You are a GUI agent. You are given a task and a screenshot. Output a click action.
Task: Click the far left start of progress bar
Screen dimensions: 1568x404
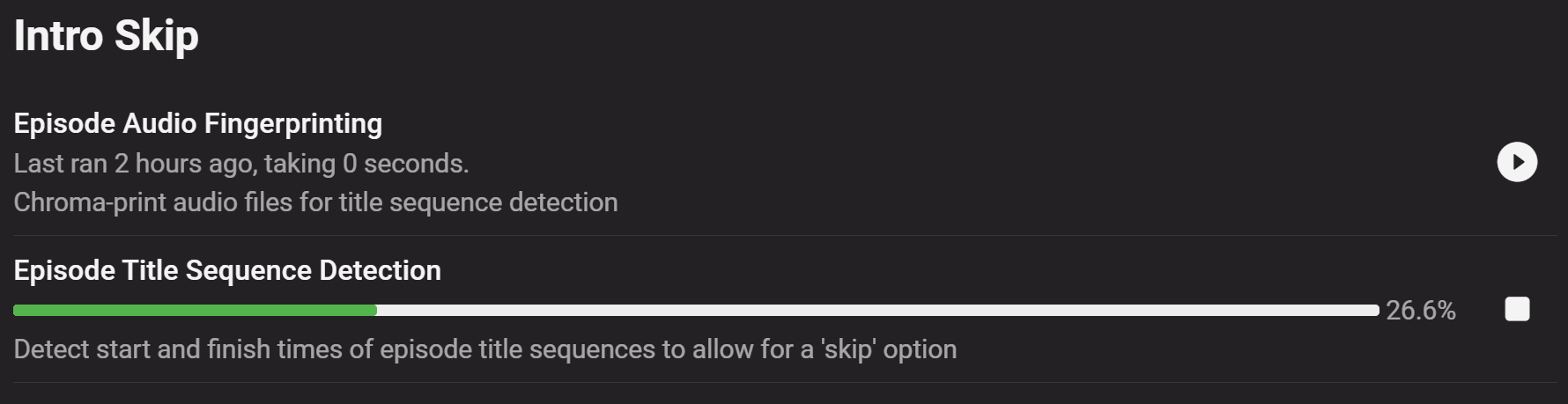coord(18,310)
